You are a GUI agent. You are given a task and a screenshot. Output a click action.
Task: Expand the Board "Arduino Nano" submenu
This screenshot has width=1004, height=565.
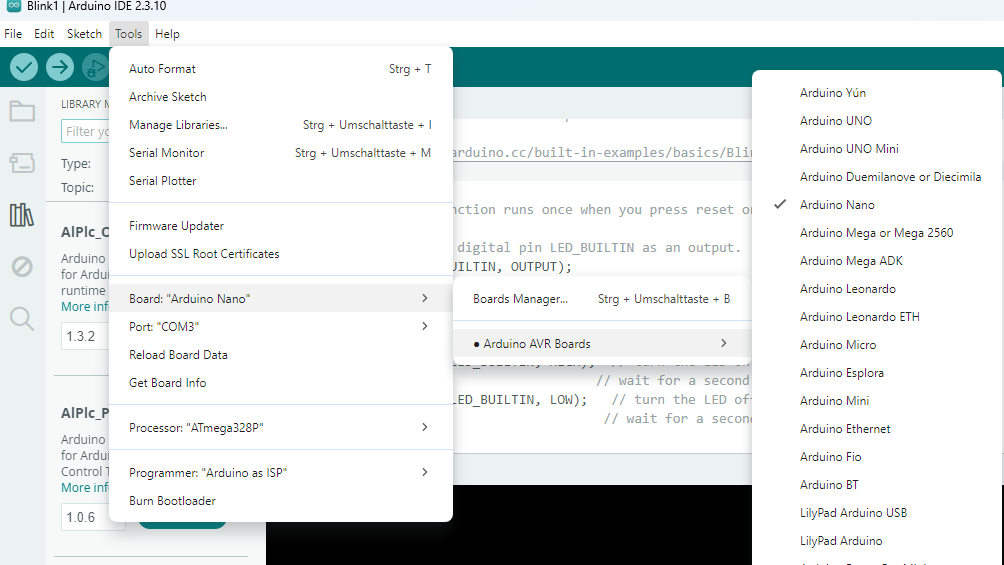[x=280, y=299]
